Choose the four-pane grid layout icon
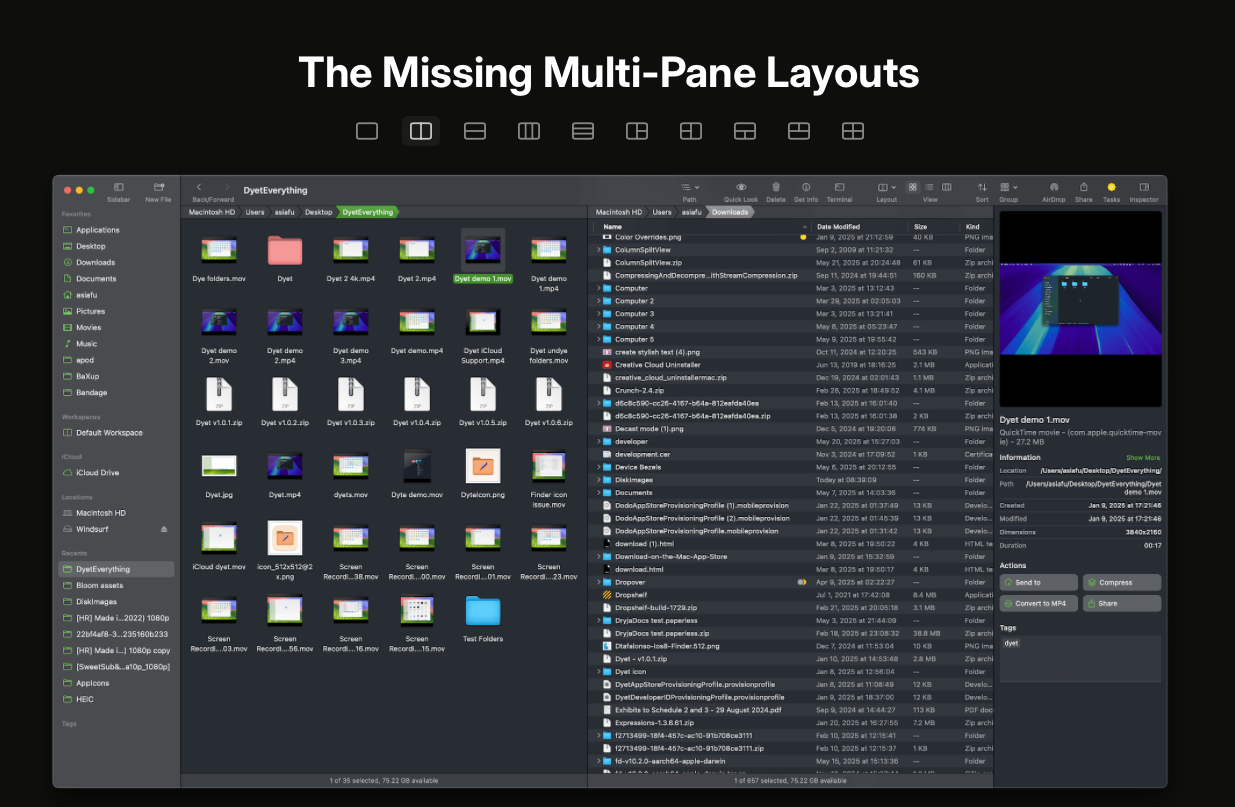Viewport: 1235px width, 807px height. click(x=853, y=131)
